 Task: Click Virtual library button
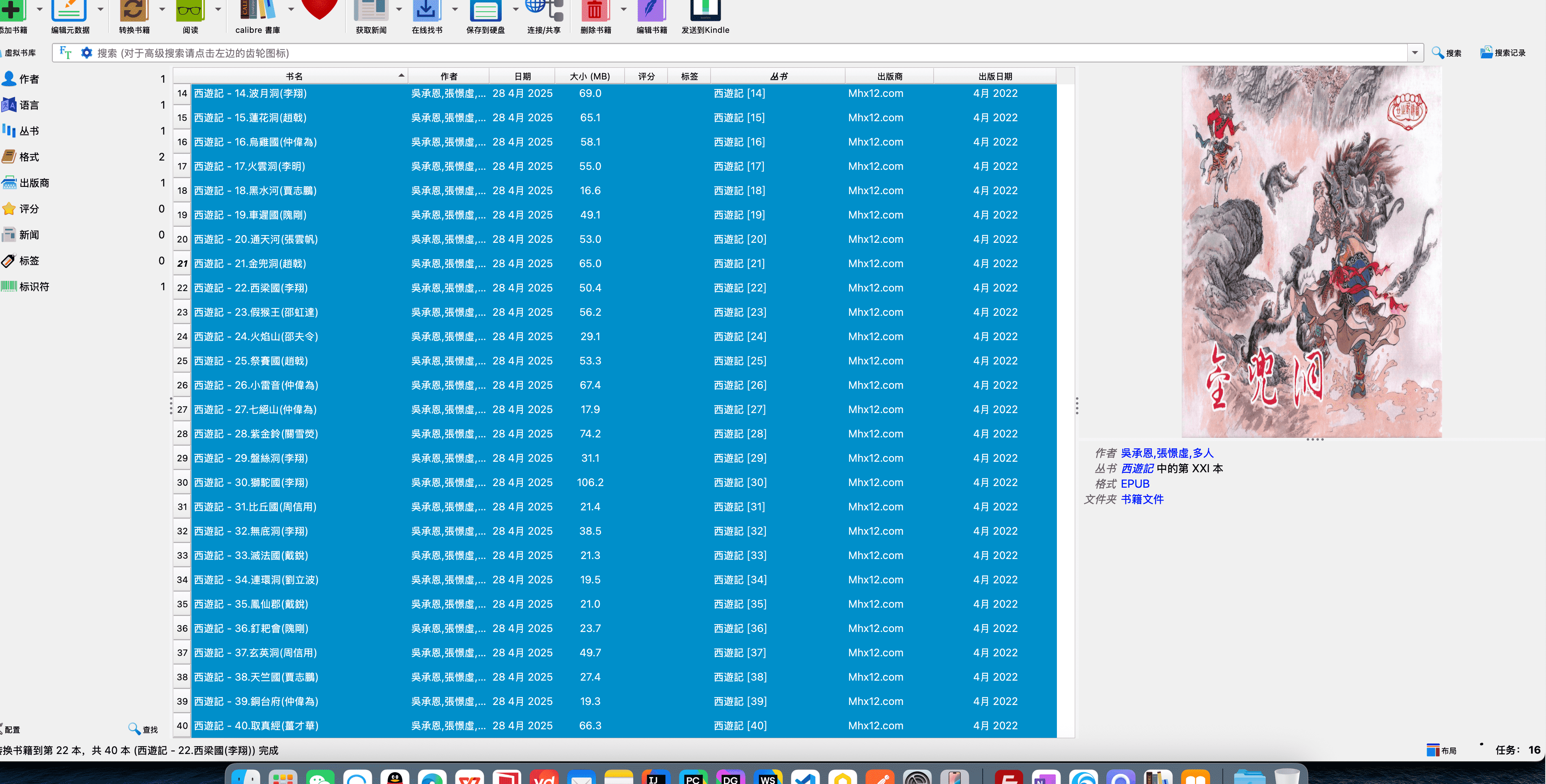19,53
